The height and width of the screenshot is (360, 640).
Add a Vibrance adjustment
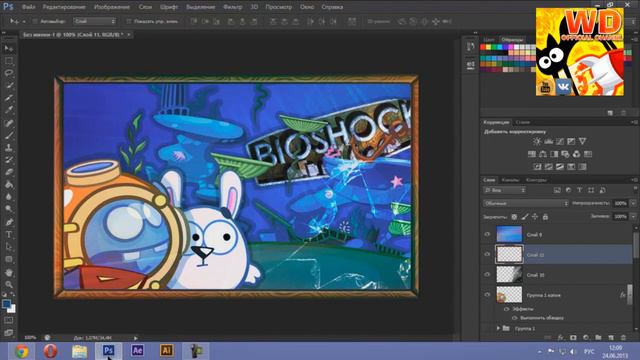coord(582,142)
